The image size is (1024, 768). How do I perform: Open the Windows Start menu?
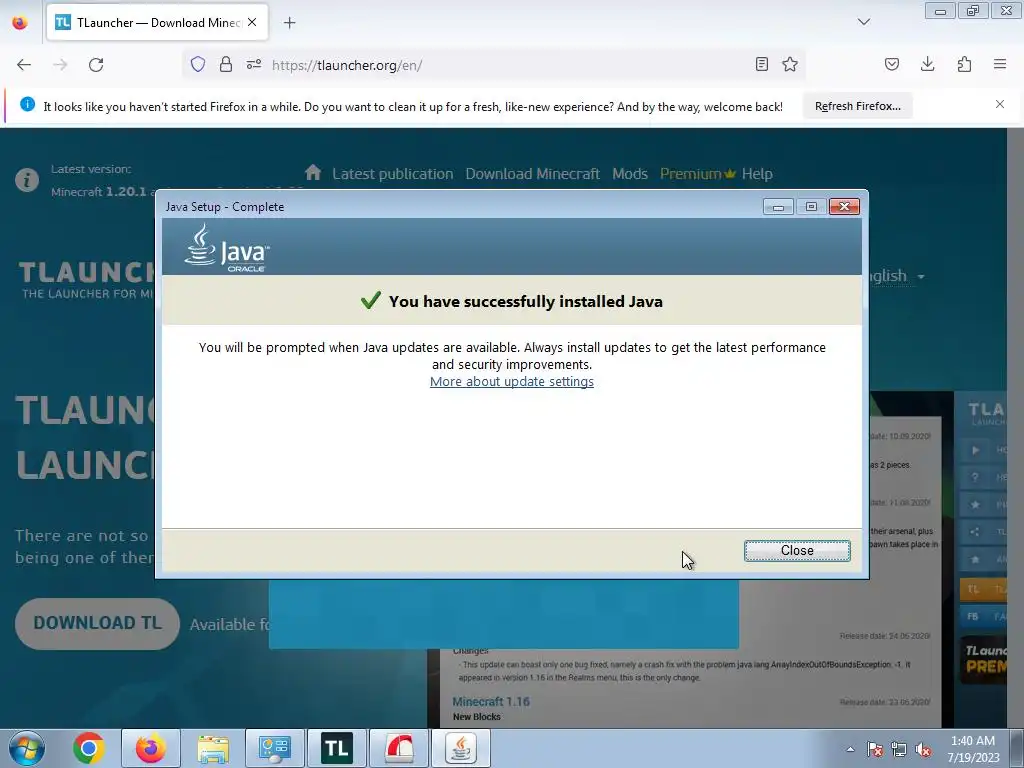click(x=27, y=748)
